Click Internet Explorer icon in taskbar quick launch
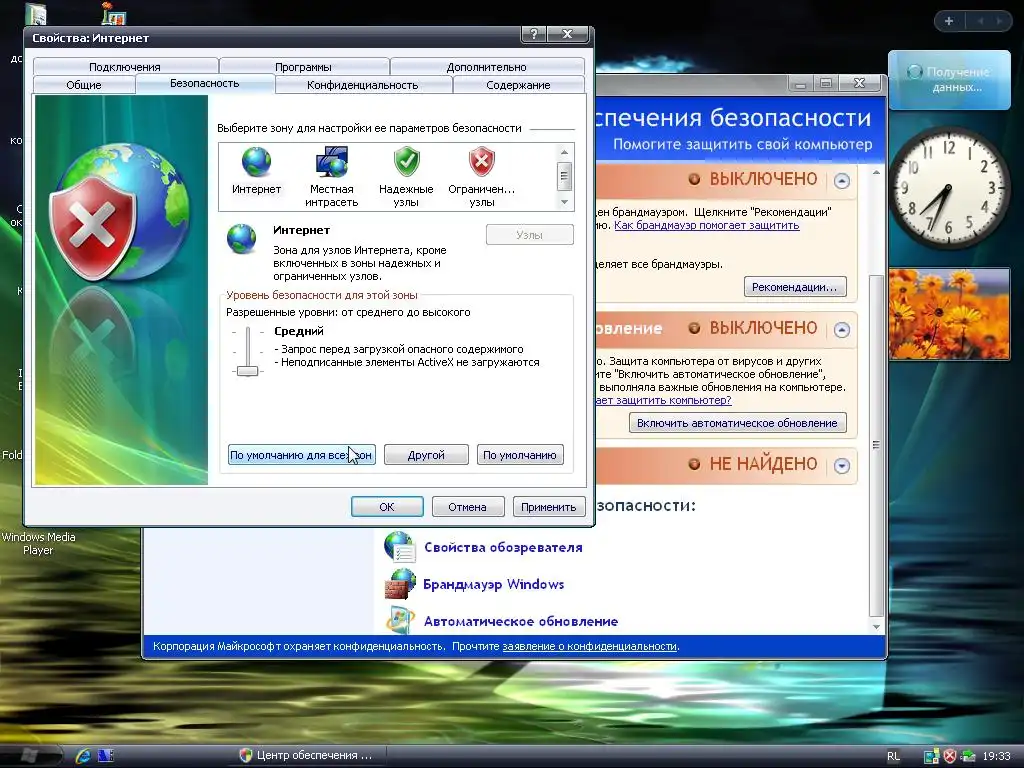Screen dimensions: 1024x768 click(83, 756)
